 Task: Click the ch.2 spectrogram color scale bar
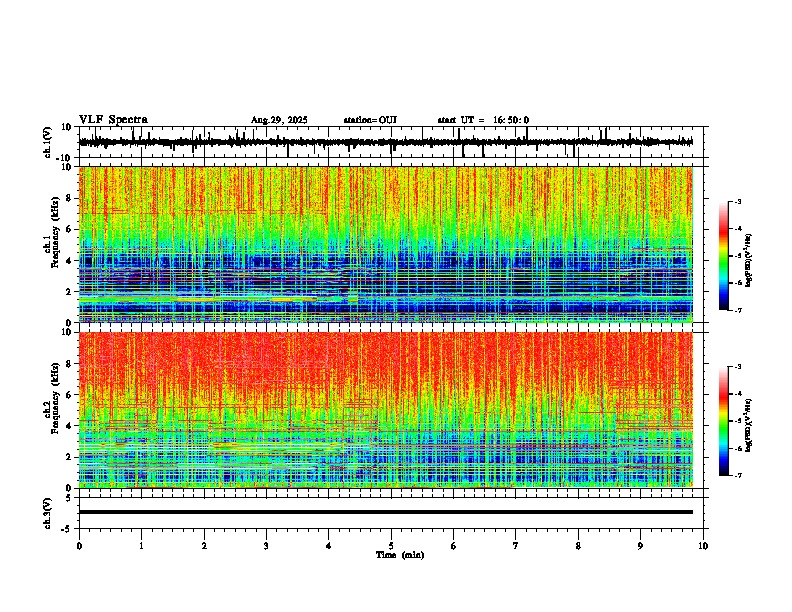tap(723, 421)
